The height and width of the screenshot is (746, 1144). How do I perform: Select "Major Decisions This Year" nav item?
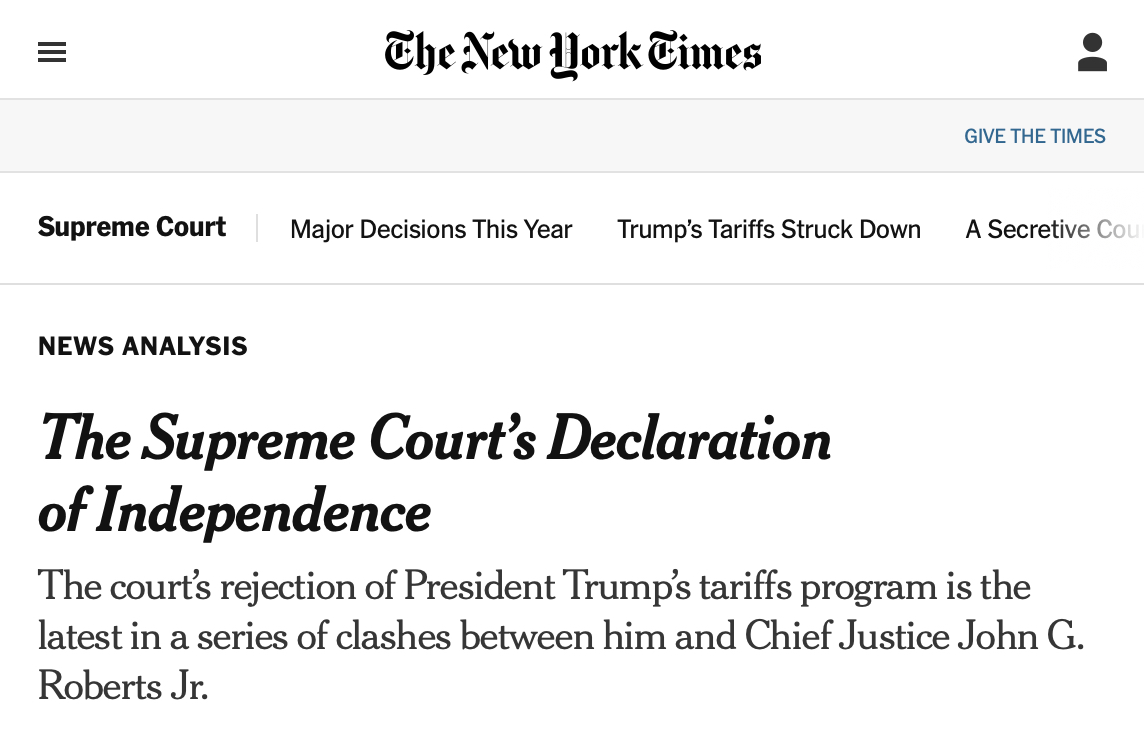[x=431, y=229]
